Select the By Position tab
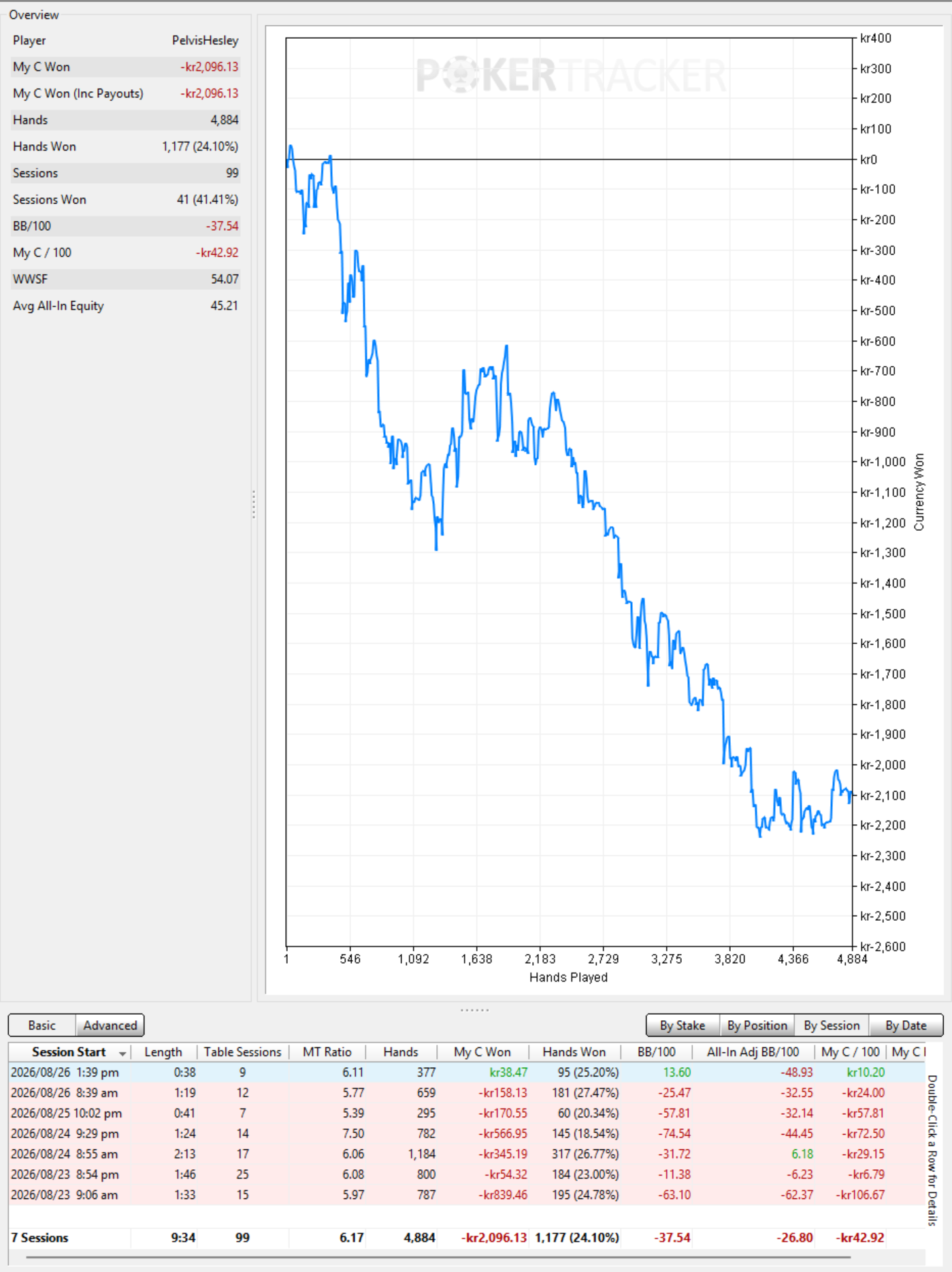The image size is (952, 1272). [757, 1026]
